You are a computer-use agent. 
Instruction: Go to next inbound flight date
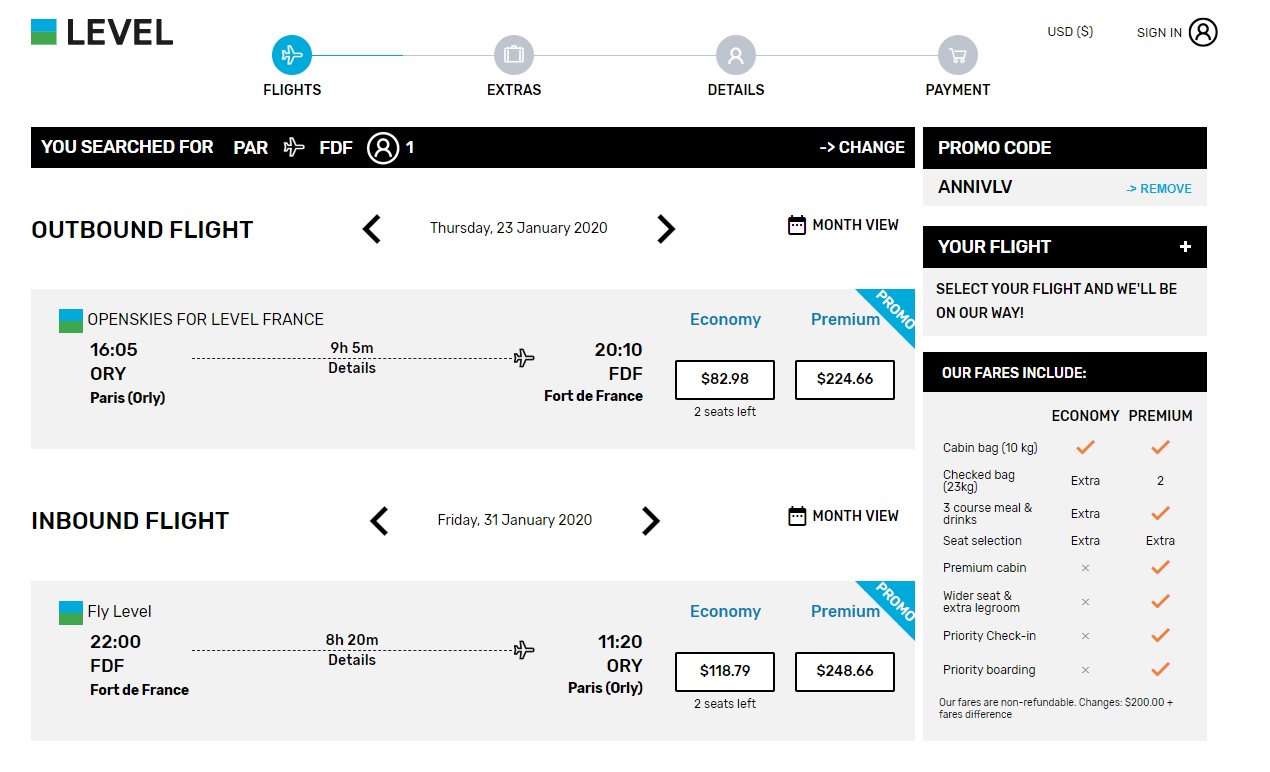pos(651,520)
